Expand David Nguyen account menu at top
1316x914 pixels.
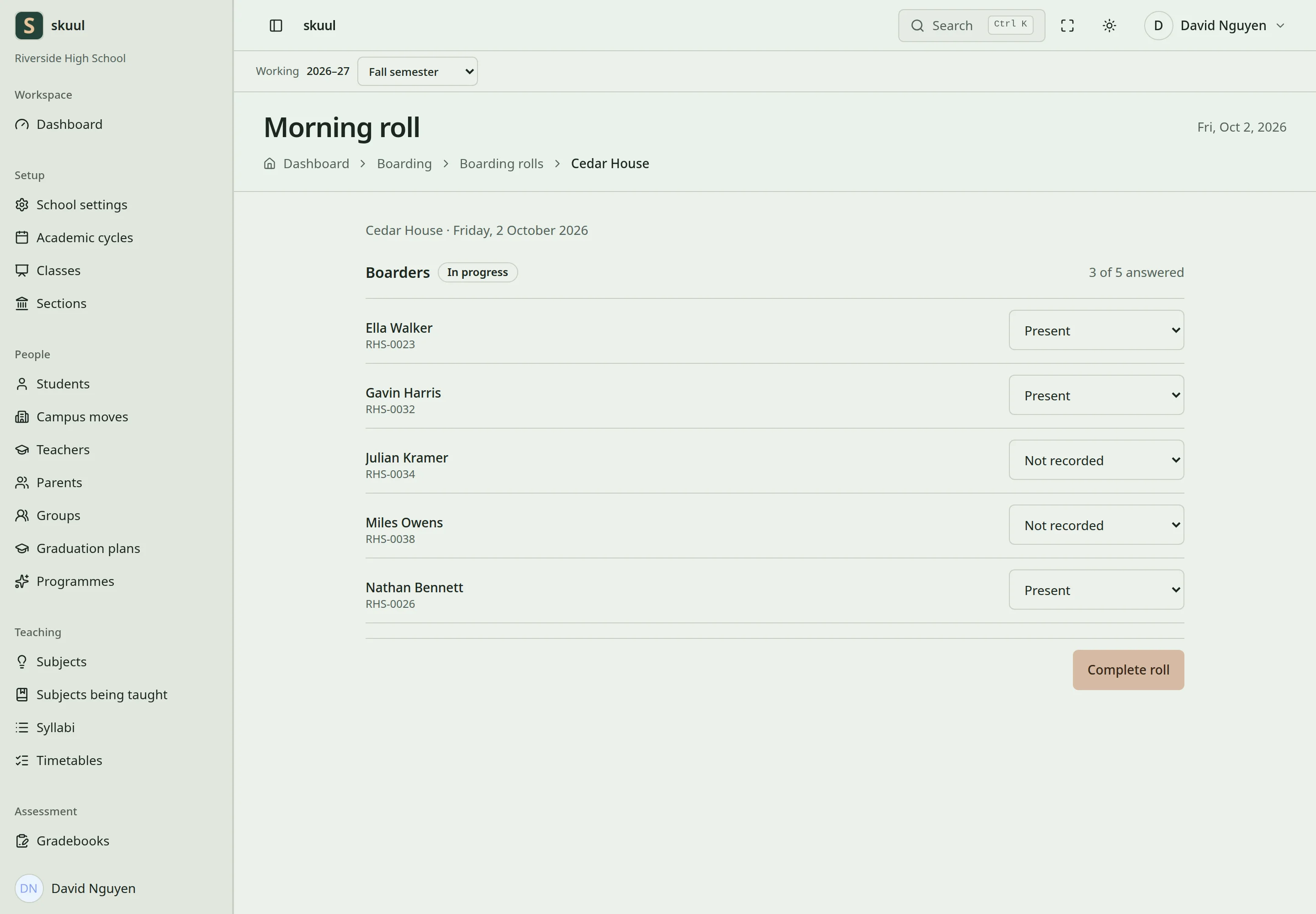pyautogui.click(x=1215, y=25)
